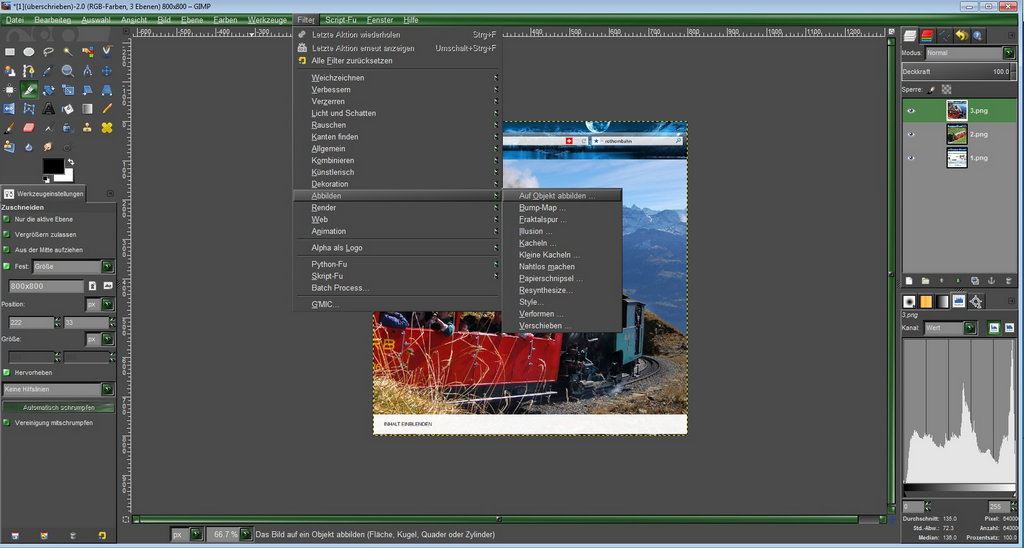Image resolution: width=1024 pixels, height=548 pixels.
Task: Click 'Automatisch schrumpfen' button
Action: pos(59,408)
